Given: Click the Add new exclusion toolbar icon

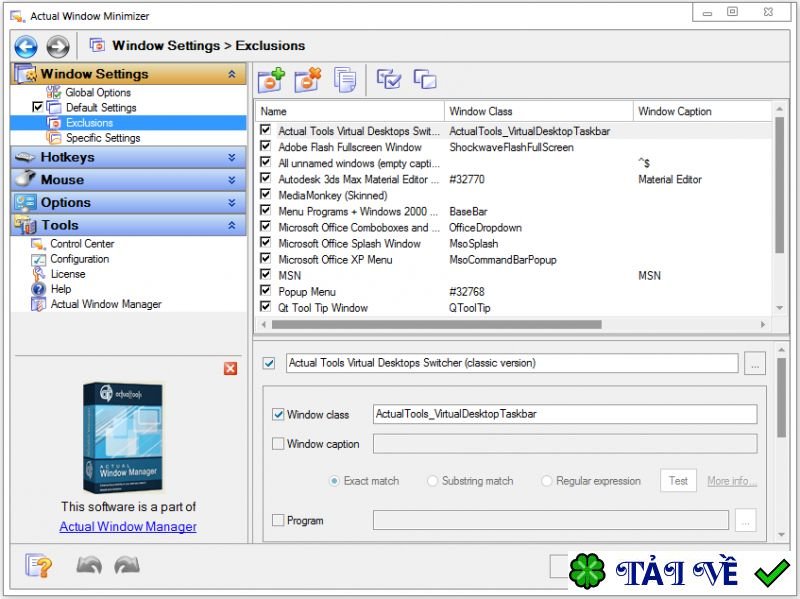Looking at the screenshot, I should (x=271, y=80).
